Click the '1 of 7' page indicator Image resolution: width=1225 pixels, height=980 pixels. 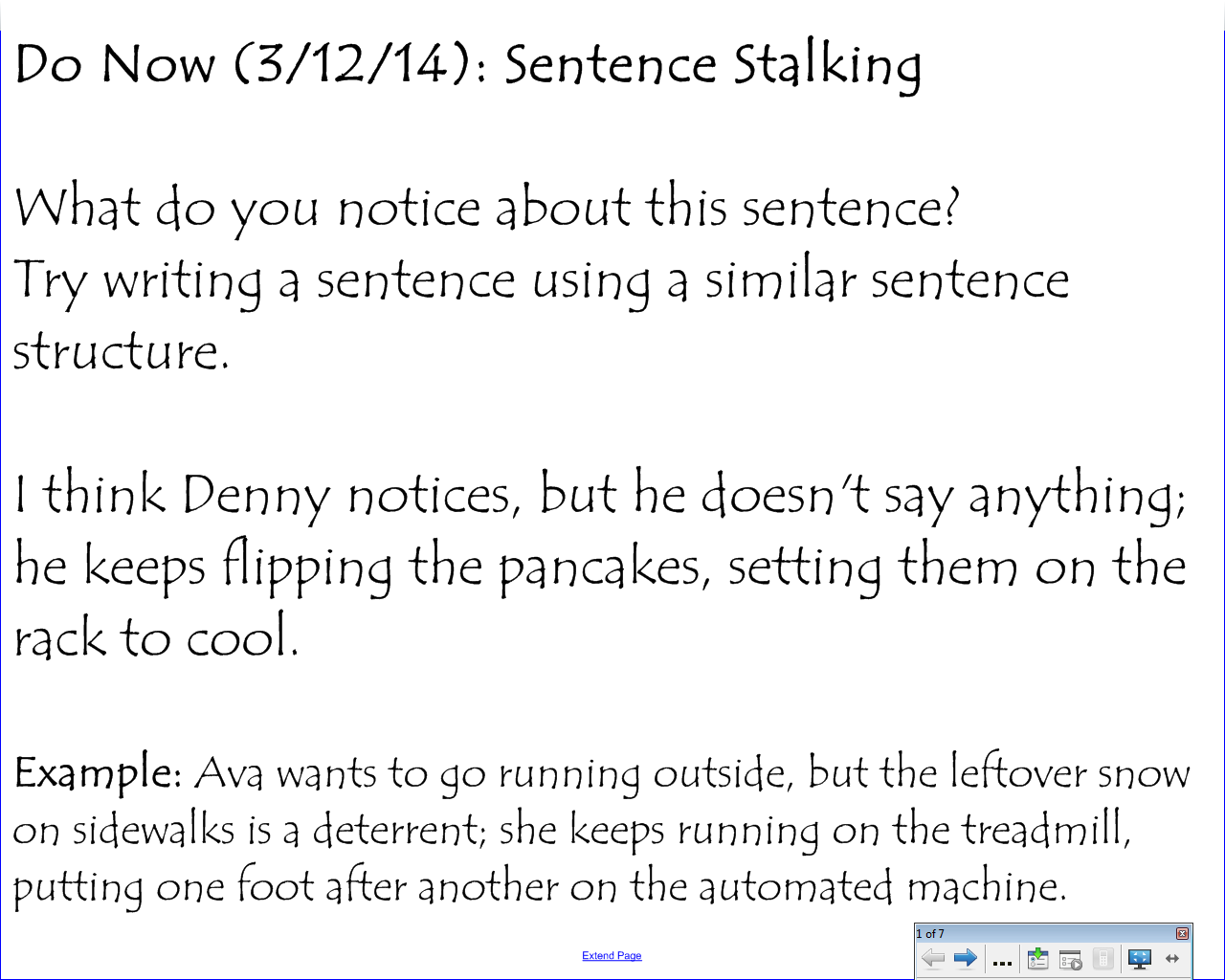[930, 933]
